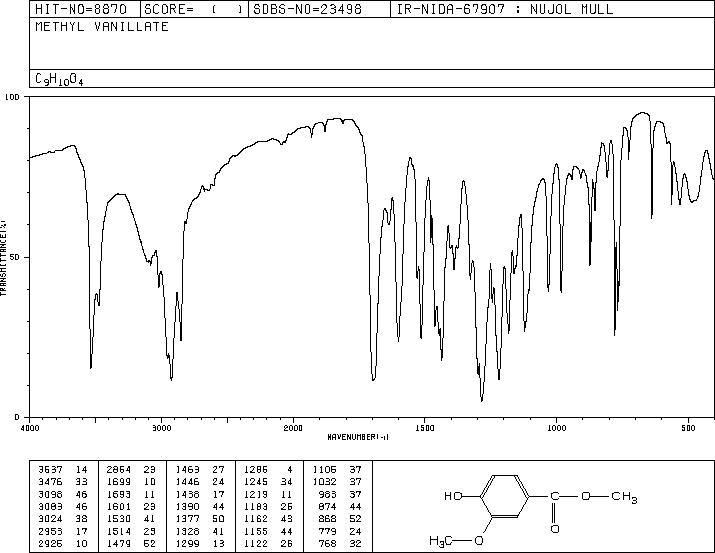Click the SDBS-NO=23498 label
The image size is (715, 553).
(x=307, y=9)
